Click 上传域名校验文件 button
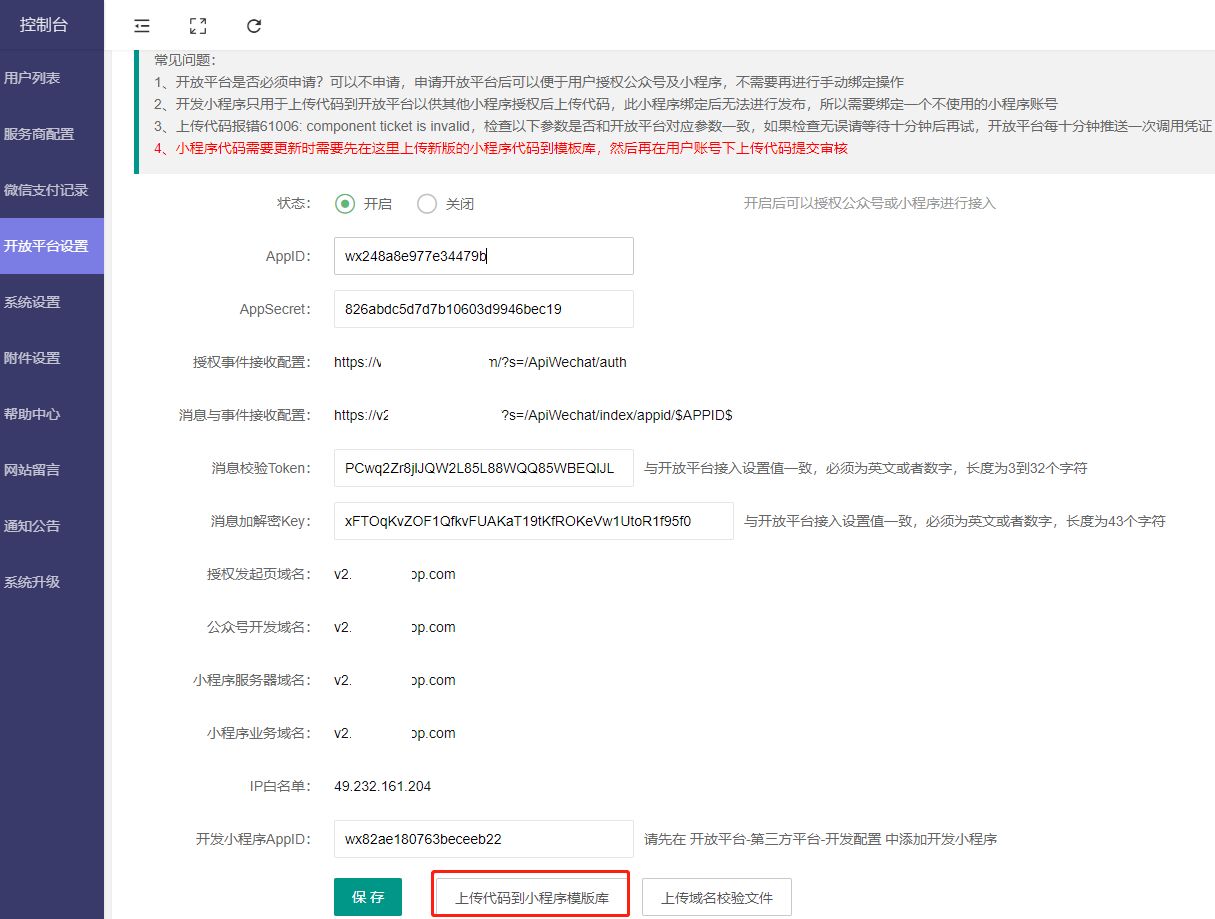Screen dimensions: 1215x919 716,897
